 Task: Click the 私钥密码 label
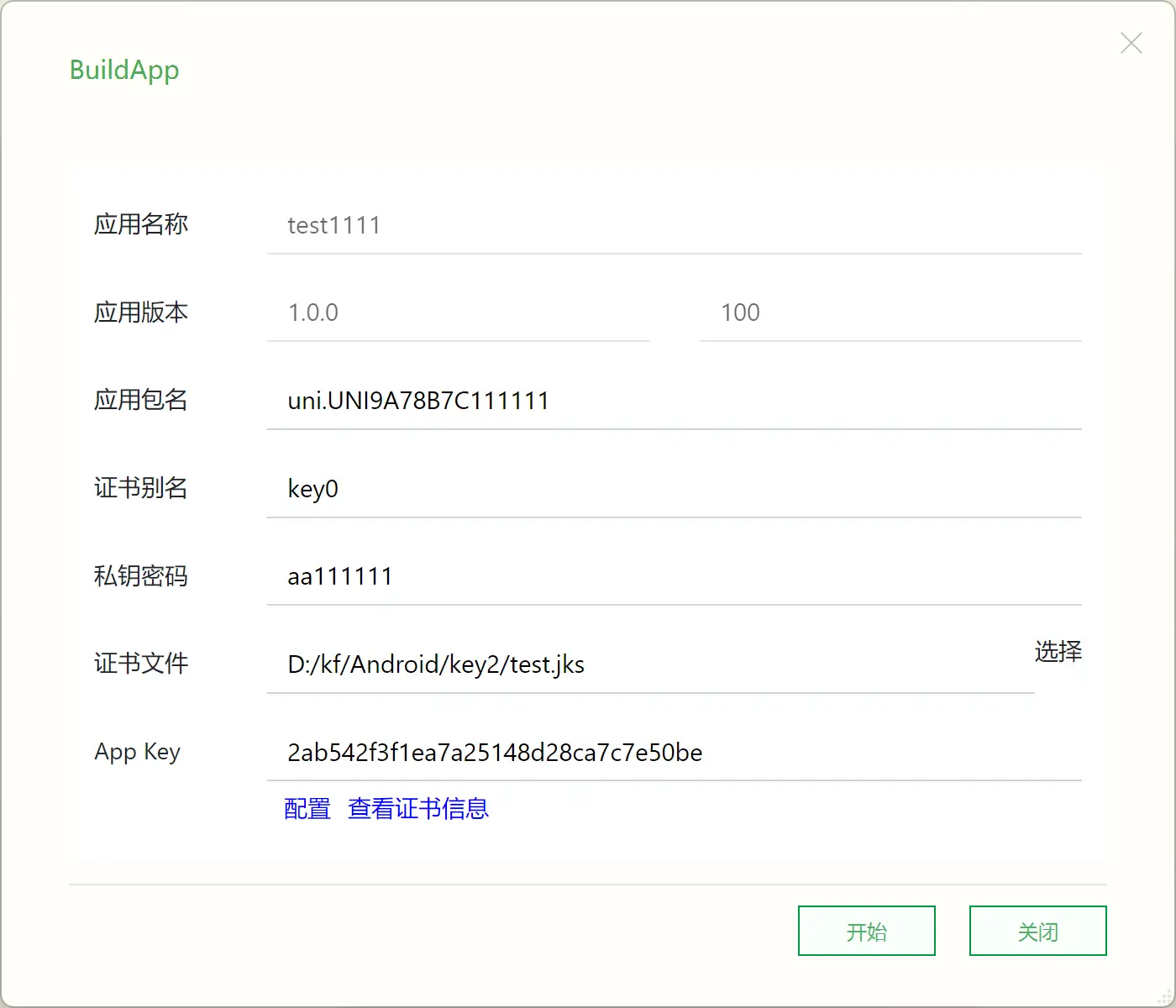[141, 576]
